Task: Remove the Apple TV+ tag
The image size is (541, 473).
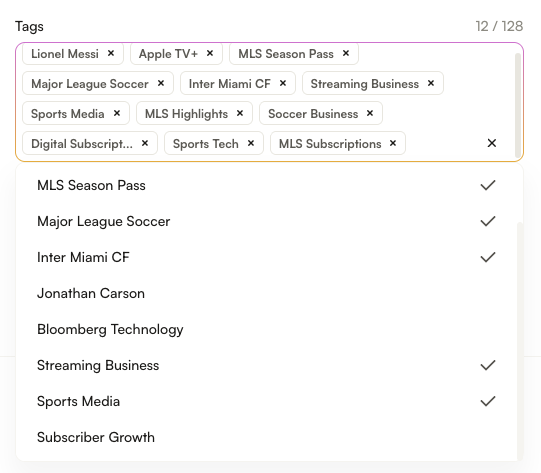Action: [210, 53]
